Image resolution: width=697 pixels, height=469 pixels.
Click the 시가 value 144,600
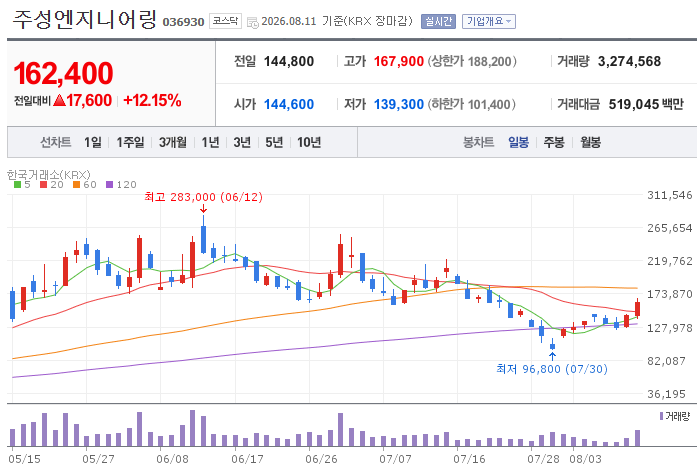[x=289, y=104]
